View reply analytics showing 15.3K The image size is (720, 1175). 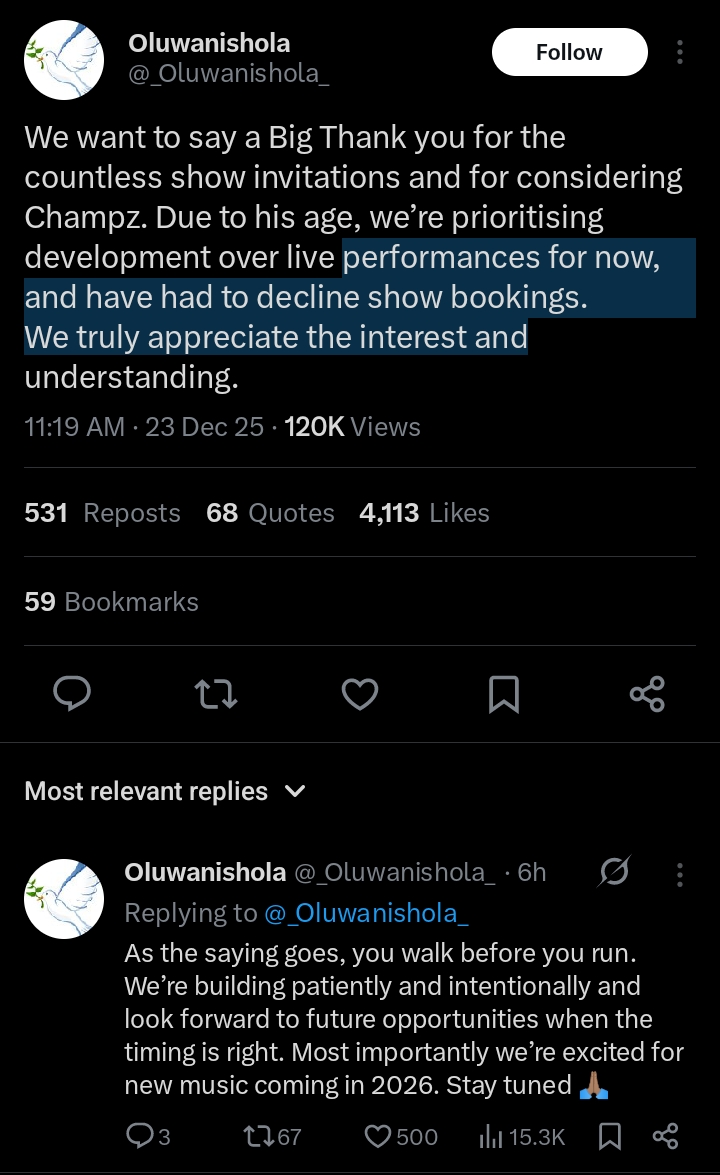[x=522, y=1136]
